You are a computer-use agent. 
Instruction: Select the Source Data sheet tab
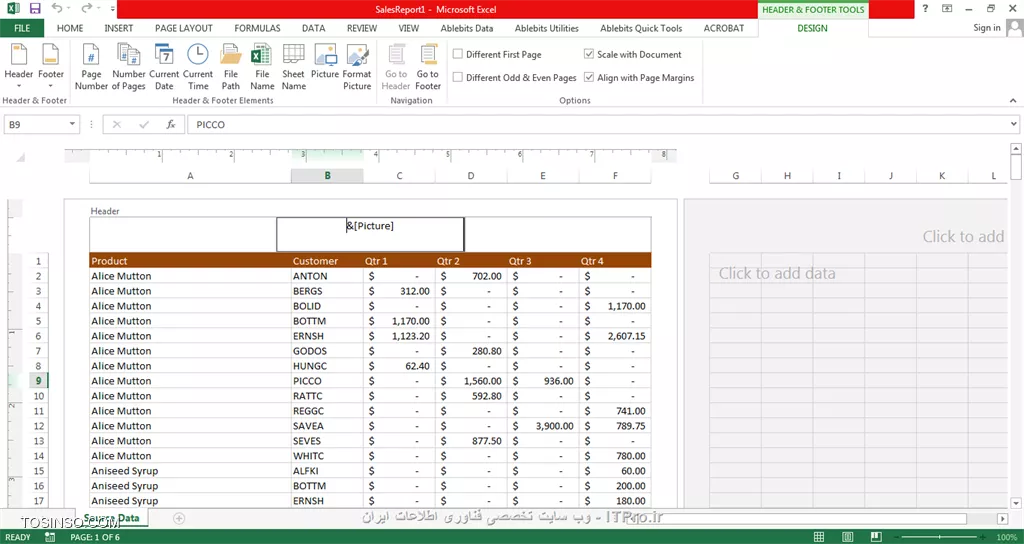(x=112, y=518)
